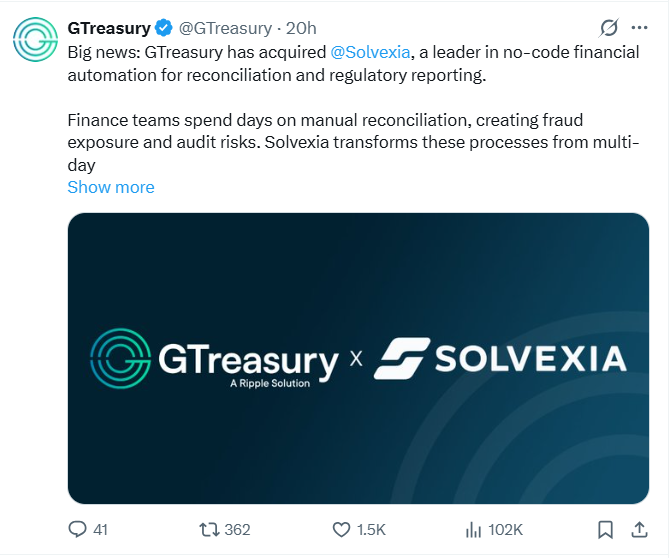
Task: Open the three-dot More options menu
Action: 639,28
